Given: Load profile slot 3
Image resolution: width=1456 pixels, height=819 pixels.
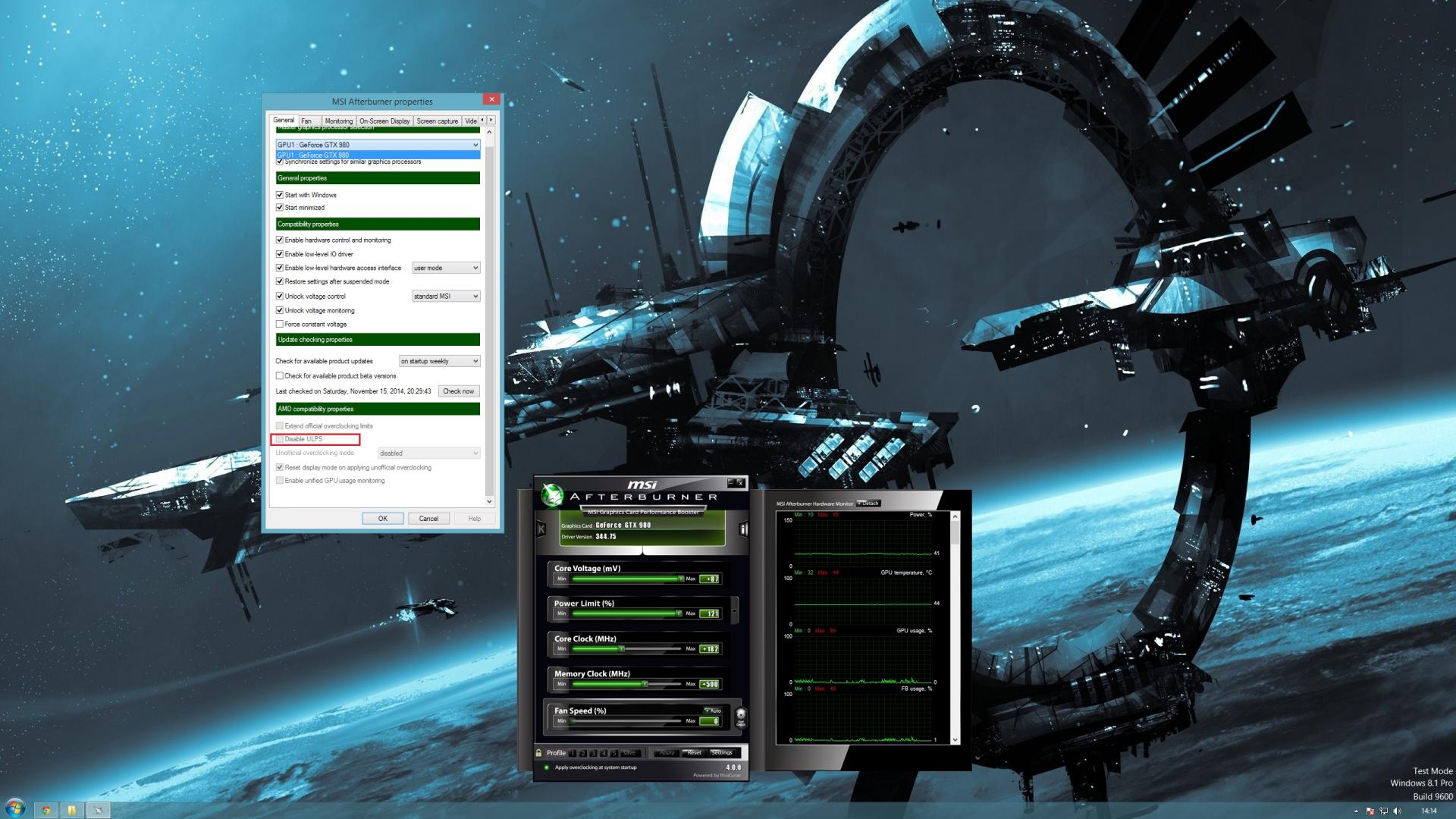Looking at the screenshot, I should pyautogui.click(x=594, y=753).
